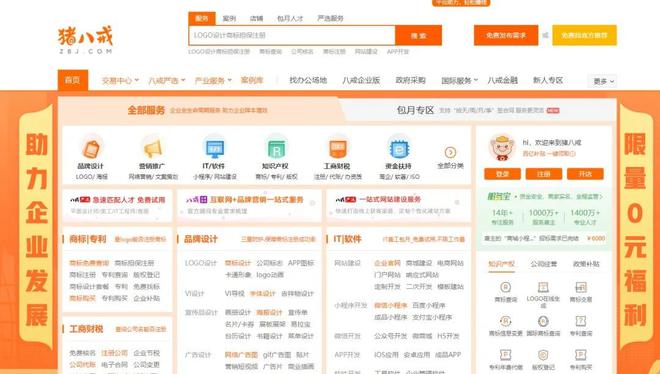Screen dimensions: 660x374
Task: Click the 字体设计 link under VI设计
Action: (263, 293)
